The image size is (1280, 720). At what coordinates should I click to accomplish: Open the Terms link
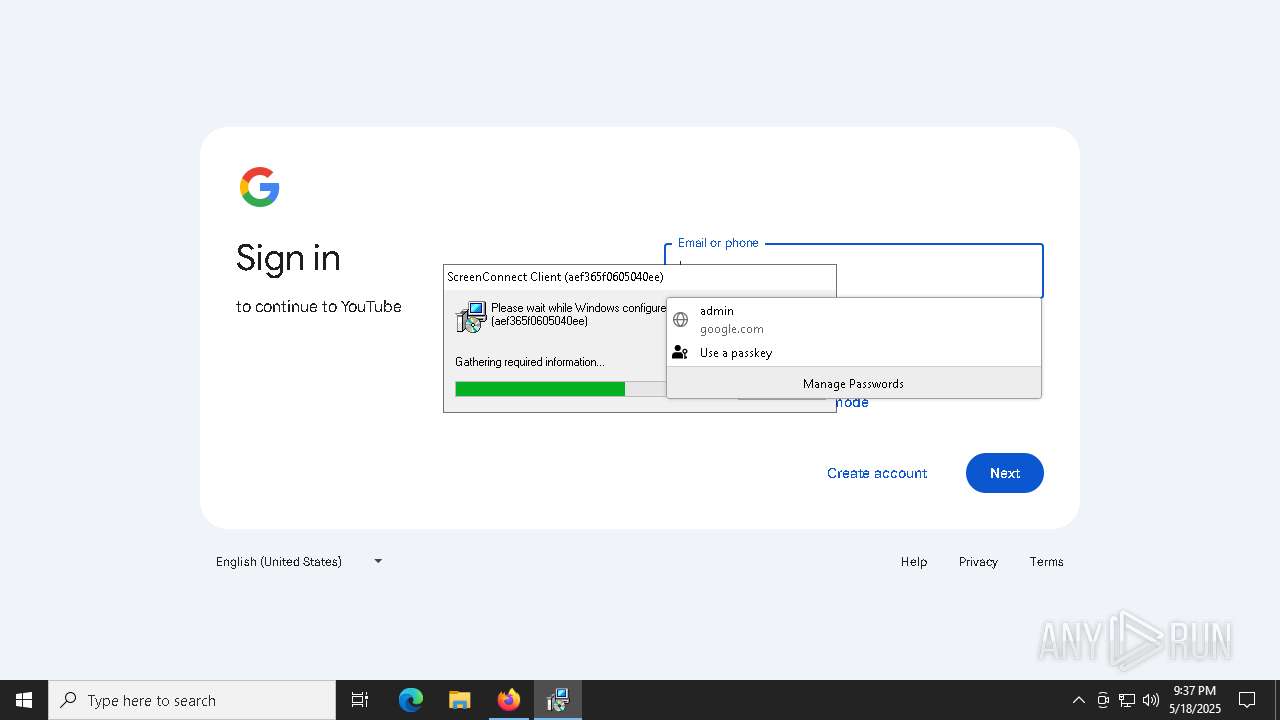pos(1047,562)
